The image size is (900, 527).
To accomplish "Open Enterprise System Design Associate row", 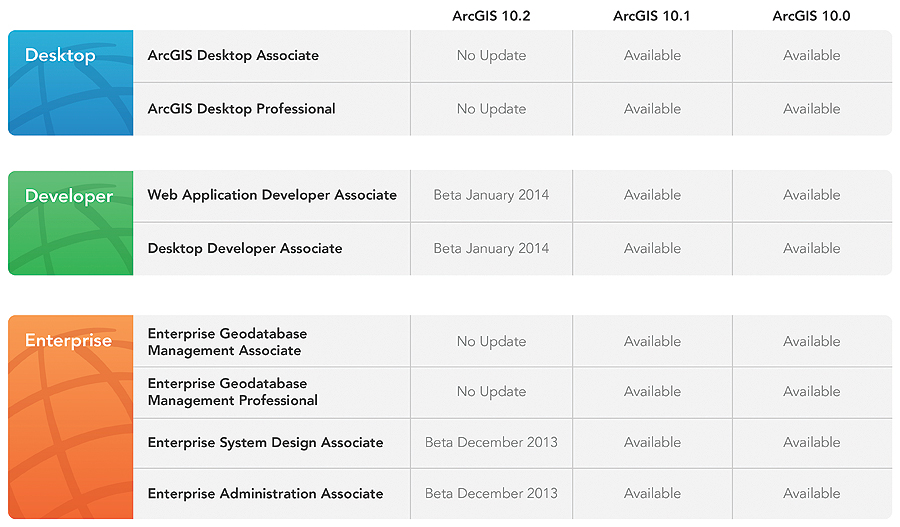I will tap(265, 443).
